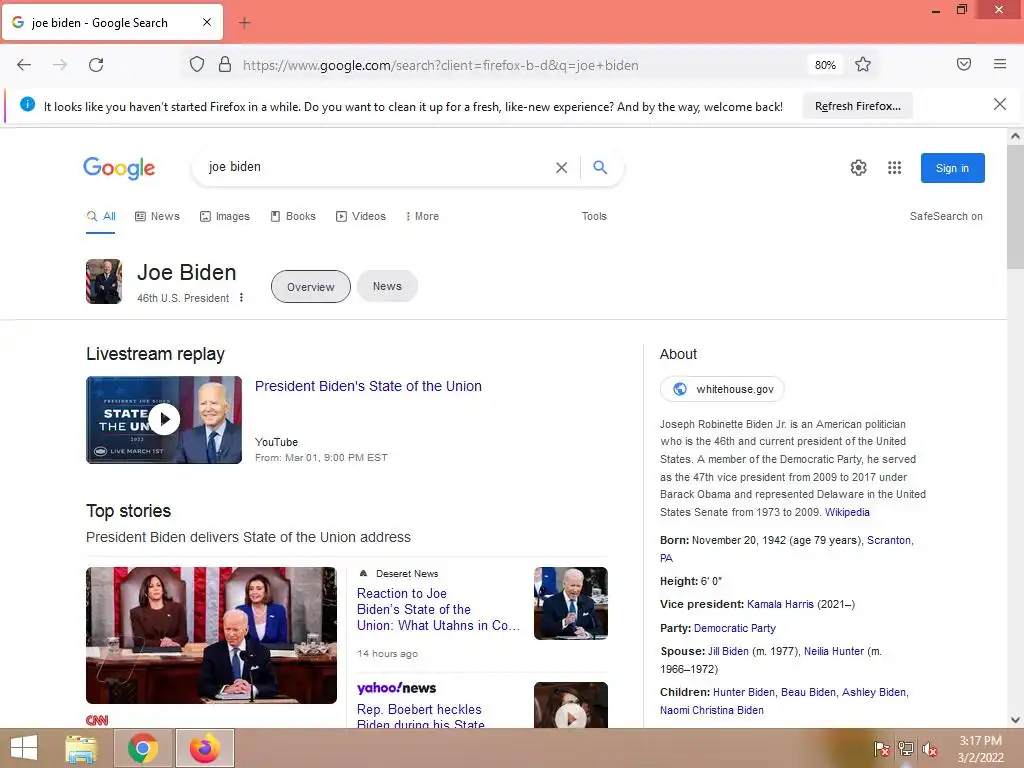Switch to the Videos search tab

(360, 216)
